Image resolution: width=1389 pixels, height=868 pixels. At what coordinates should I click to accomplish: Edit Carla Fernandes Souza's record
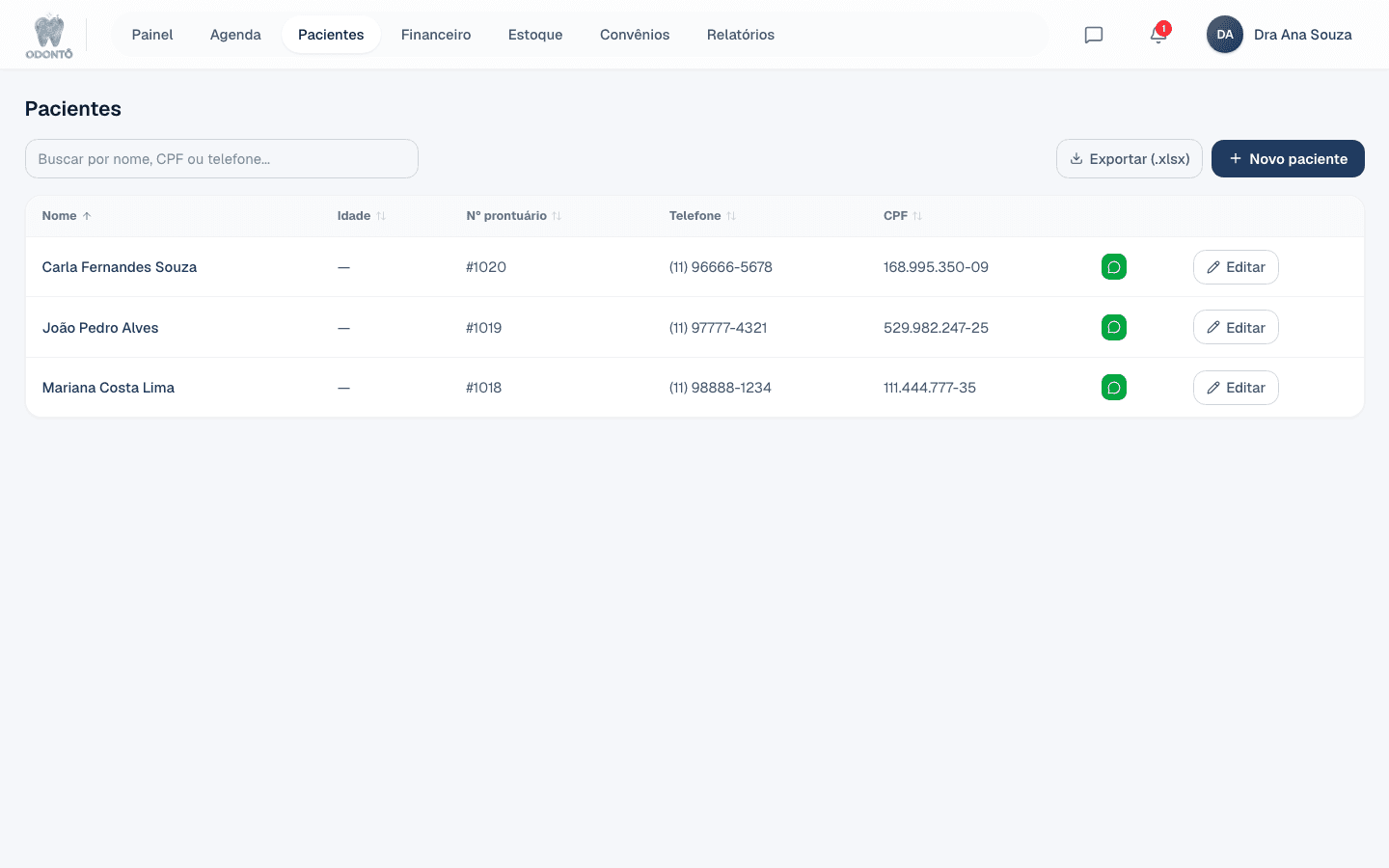[1236, 267]
